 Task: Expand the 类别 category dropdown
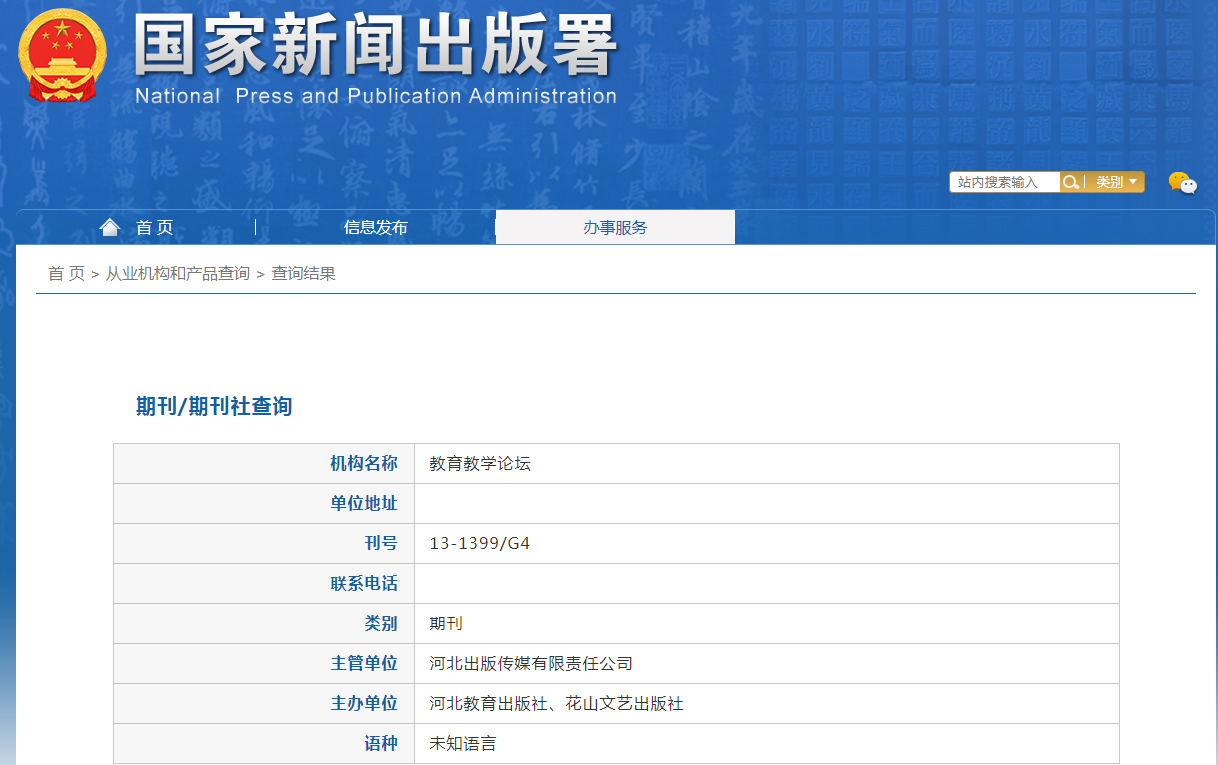1116,182
